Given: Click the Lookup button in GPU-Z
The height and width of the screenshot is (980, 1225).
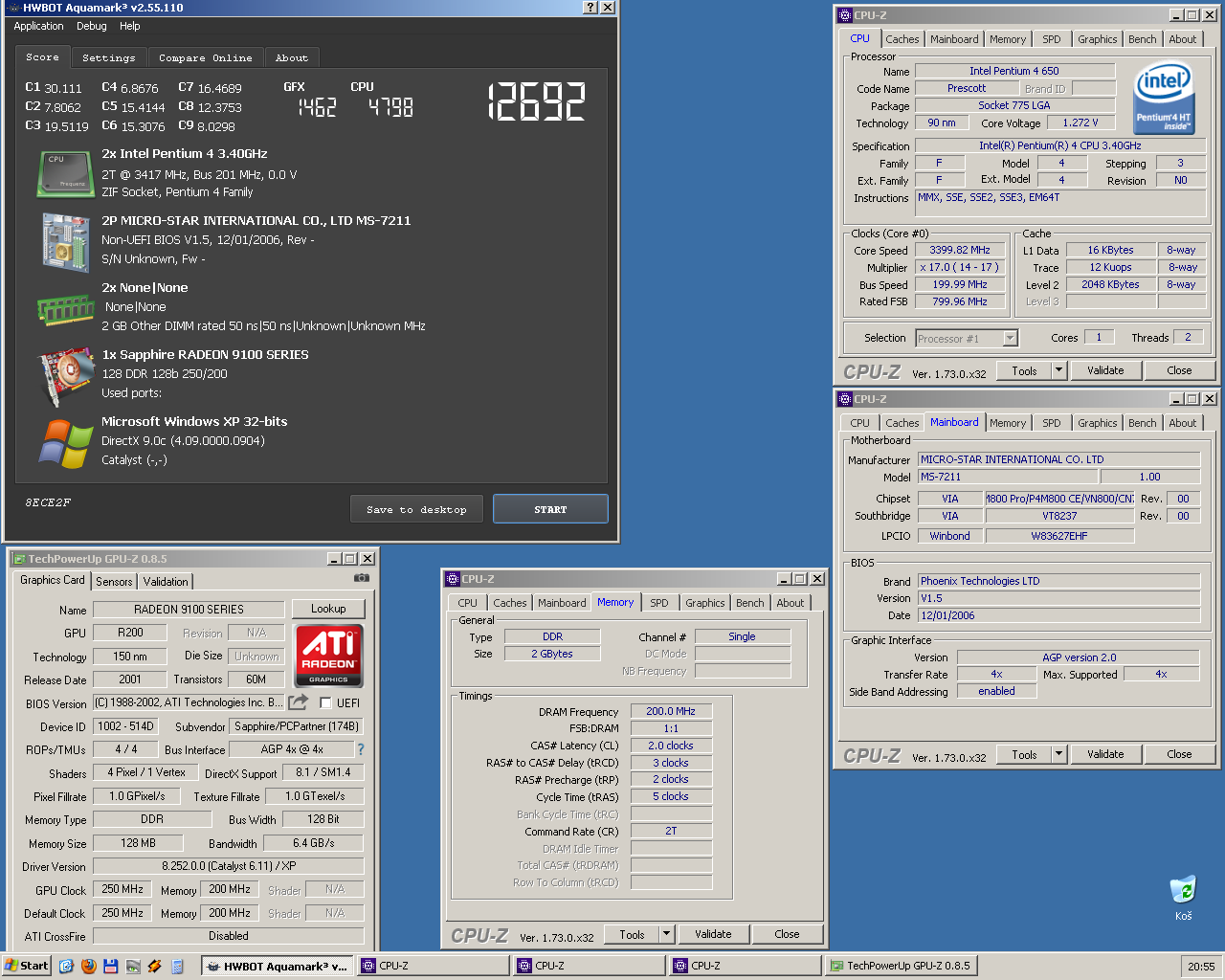Looking at the screenshot, I should 328,609.
